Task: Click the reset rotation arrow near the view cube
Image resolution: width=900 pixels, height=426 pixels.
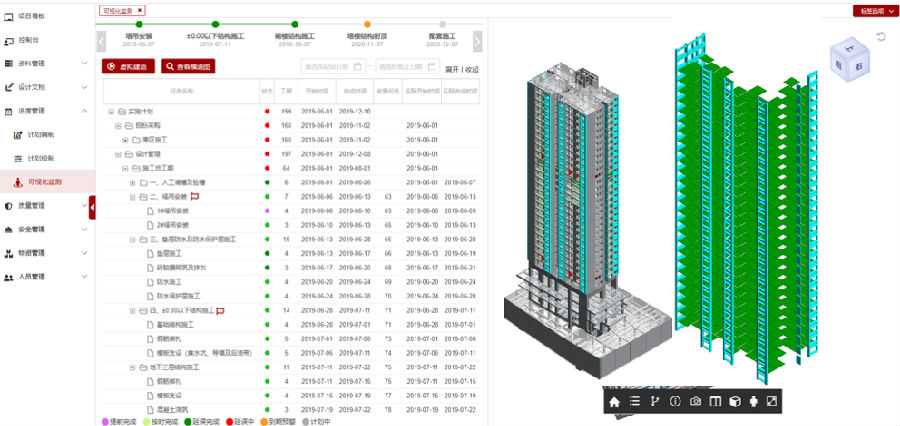Action: point(880,37)
